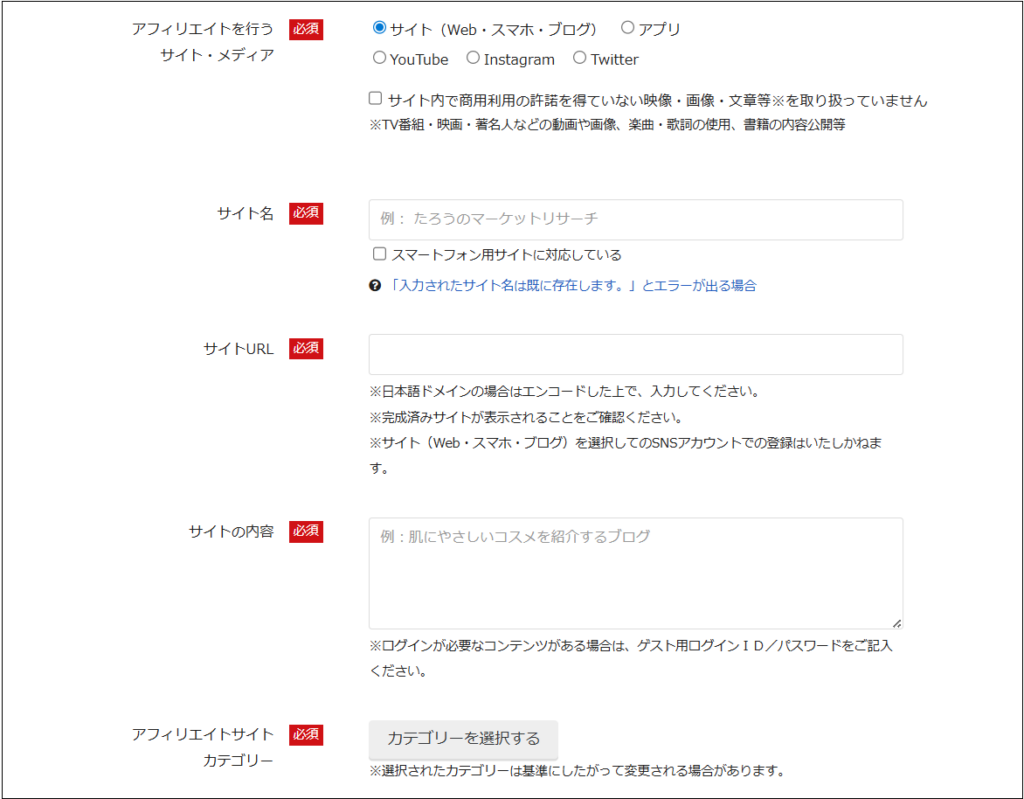The height and width of the screenshot is (799, 1024).
Task: Click the 必須 badge beside サイト名
Action: [x=307, y=214]
